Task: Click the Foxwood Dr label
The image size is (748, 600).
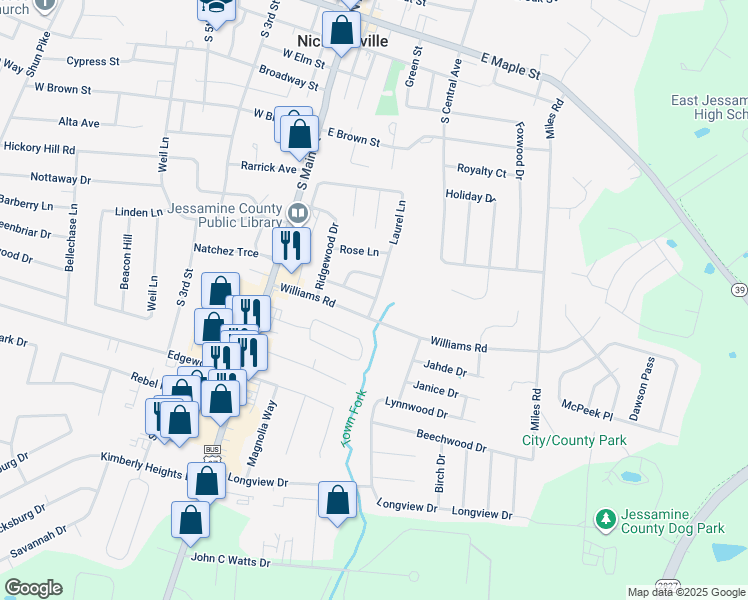Action: tap(520, 151)
